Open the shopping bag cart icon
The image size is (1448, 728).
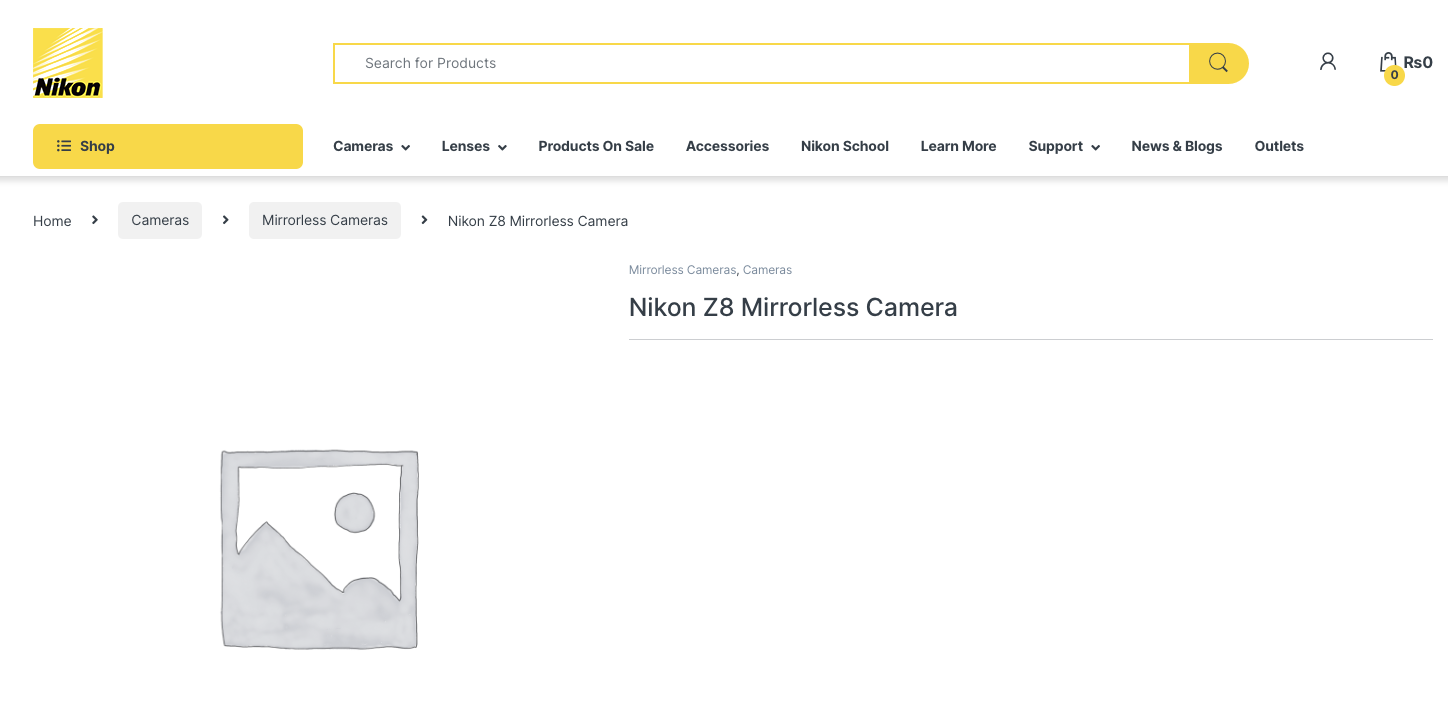pos(1388,62)
